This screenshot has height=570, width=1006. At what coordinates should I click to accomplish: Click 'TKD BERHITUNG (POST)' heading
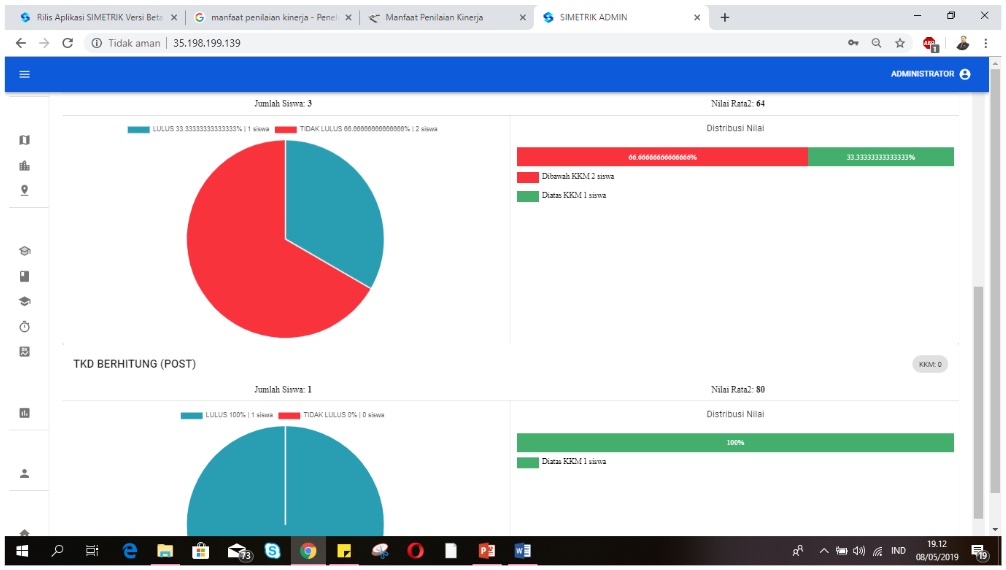tap(135, 364)
